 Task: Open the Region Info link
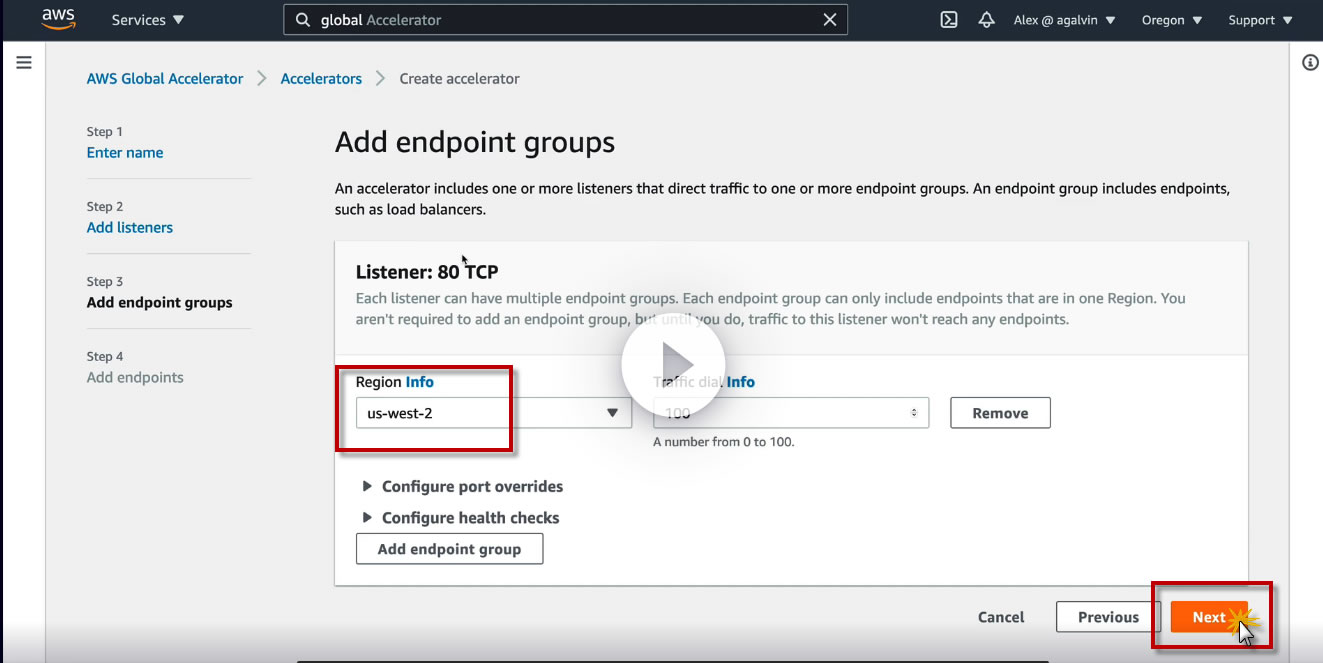coord(420,382)
